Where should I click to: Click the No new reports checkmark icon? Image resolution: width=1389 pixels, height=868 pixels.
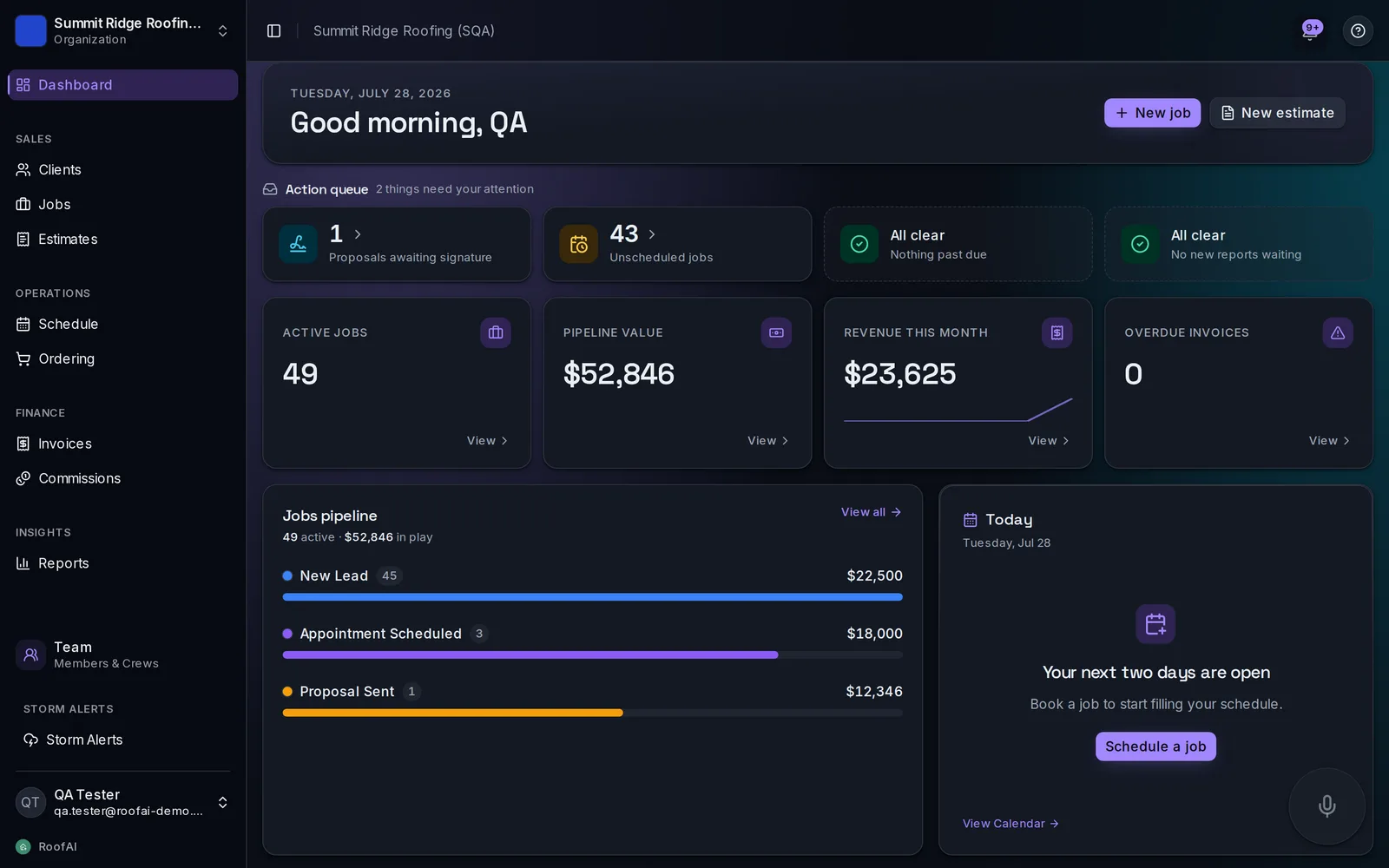(1140, 244)
